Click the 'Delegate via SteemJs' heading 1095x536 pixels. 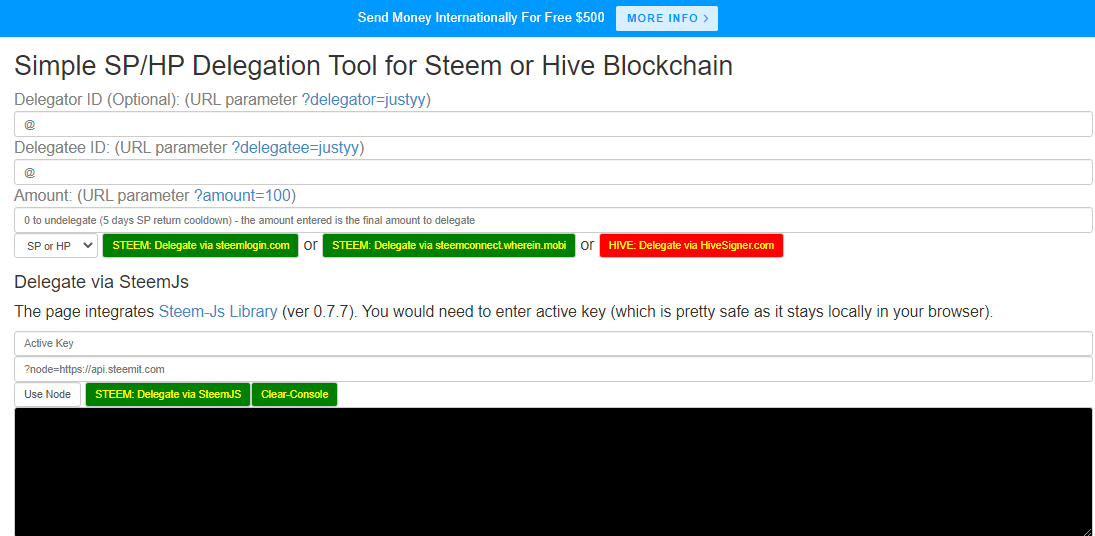coord(102,282)
